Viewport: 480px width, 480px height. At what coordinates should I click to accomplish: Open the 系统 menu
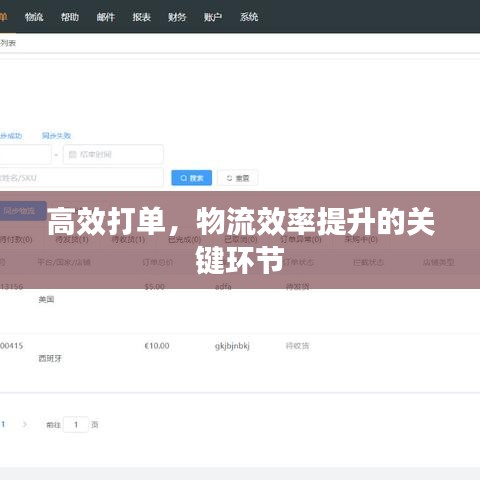click(x=249, y=17)
